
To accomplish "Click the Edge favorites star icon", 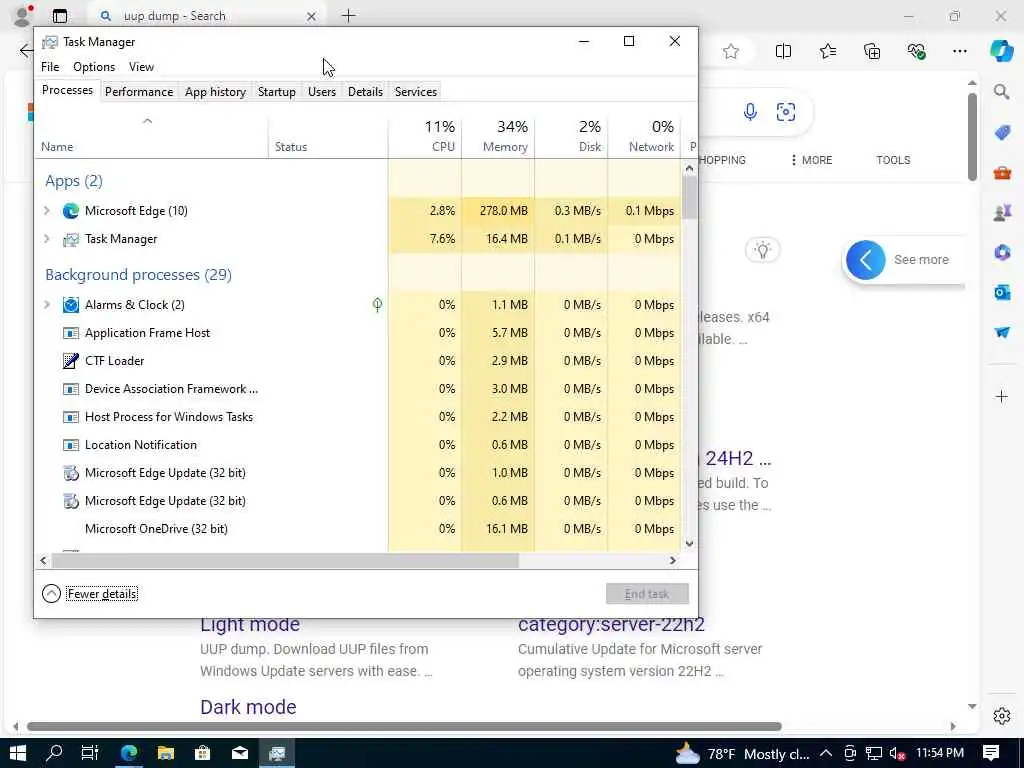I will [731, 52].
